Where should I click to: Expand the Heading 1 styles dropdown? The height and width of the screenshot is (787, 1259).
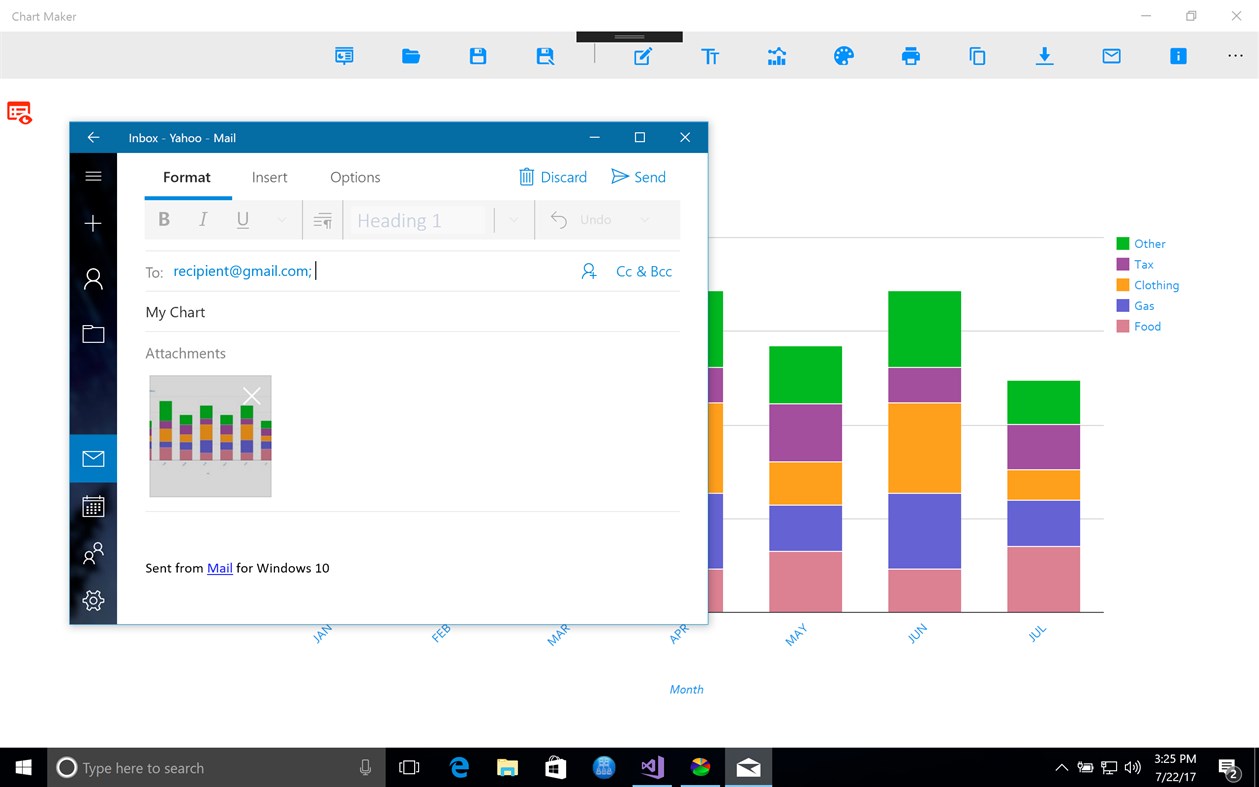[513, 220]
